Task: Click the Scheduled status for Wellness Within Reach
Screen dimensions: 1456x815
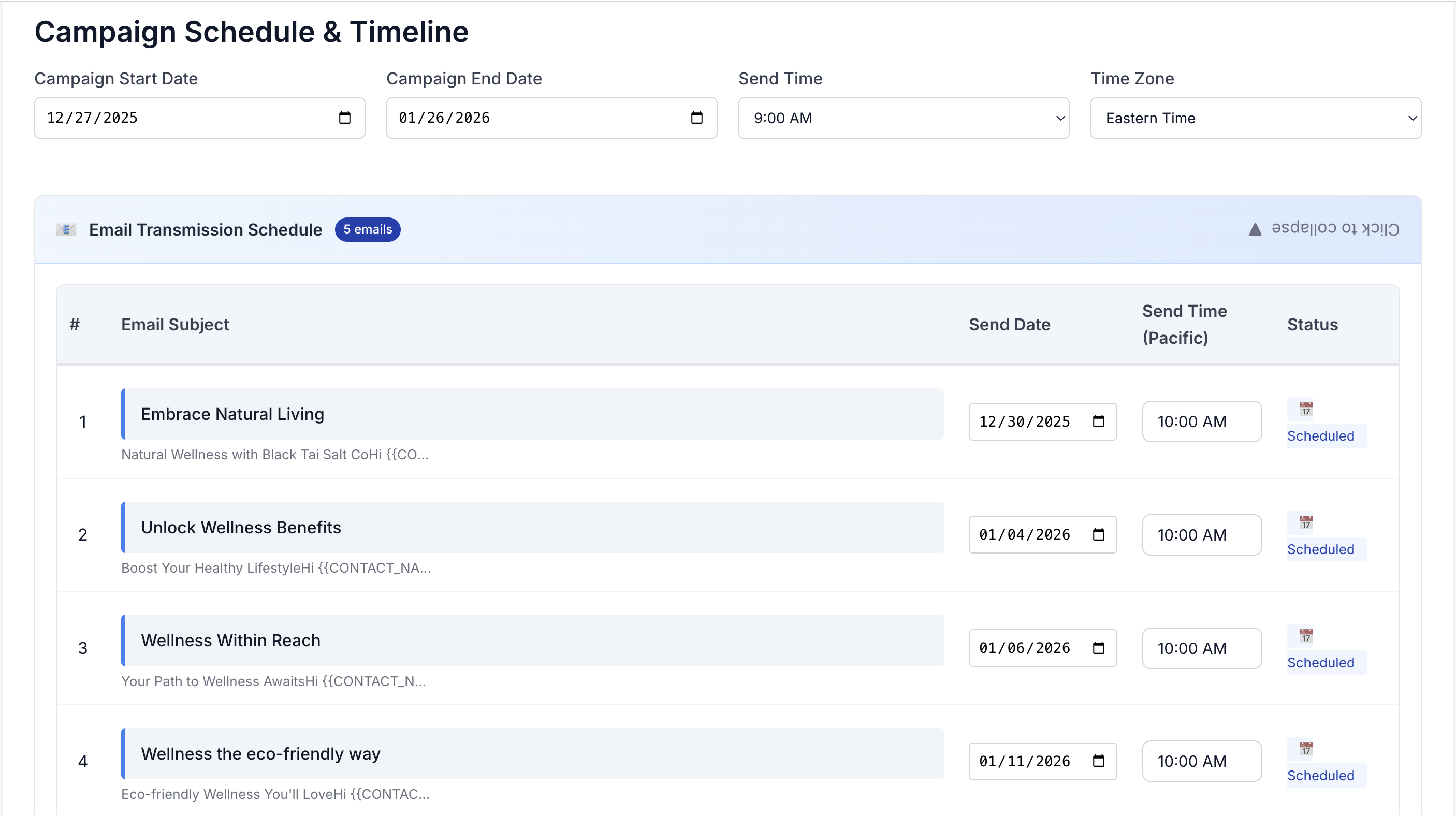Action: [x=1321, y=662]
